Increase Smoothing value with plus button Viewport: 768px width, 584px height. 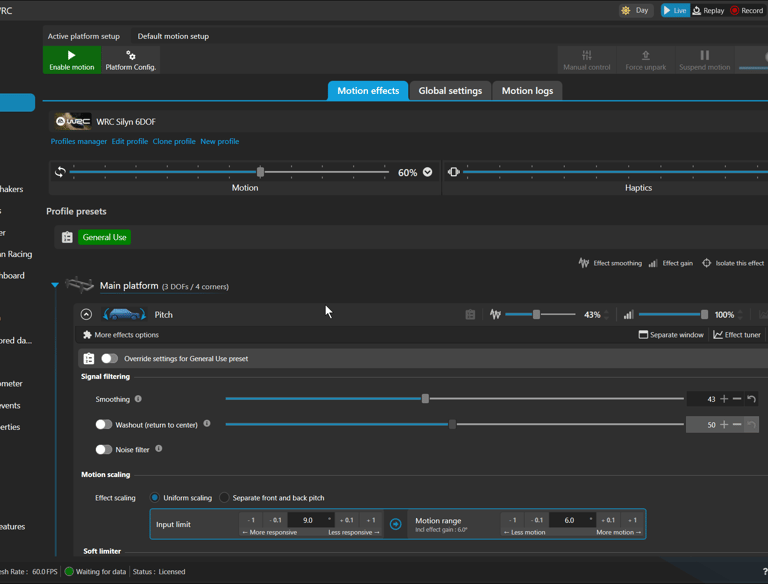pyautogui.click(x=724, y=399)
